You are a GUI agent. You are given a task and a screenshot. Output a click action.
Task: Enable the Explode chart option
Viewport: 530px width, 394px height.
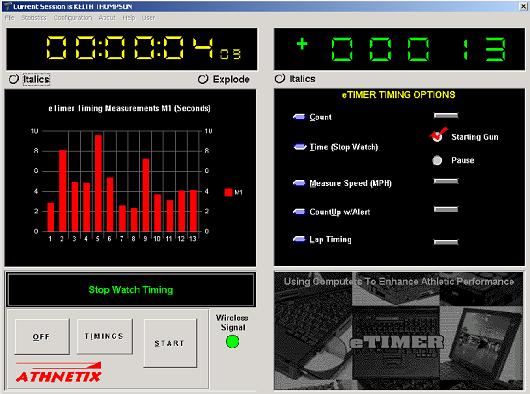coord(203,79)
